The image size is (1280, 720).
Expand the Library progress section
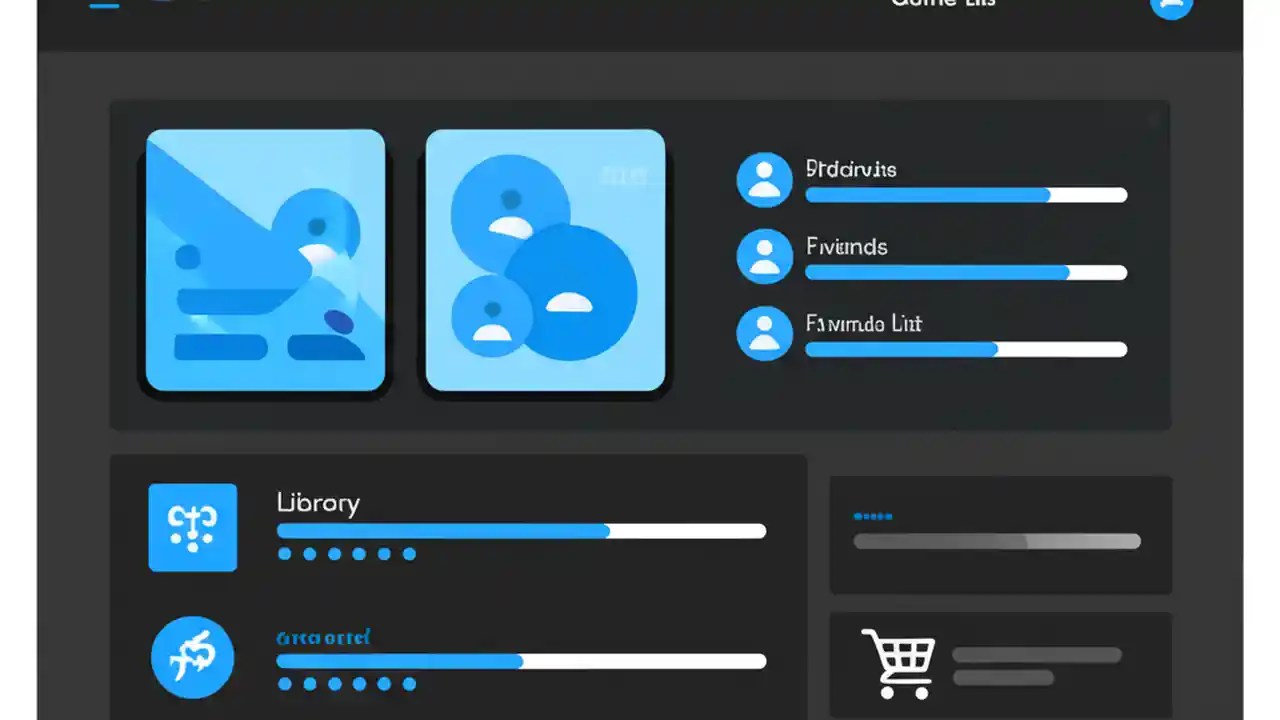click(x=520, y=531)
